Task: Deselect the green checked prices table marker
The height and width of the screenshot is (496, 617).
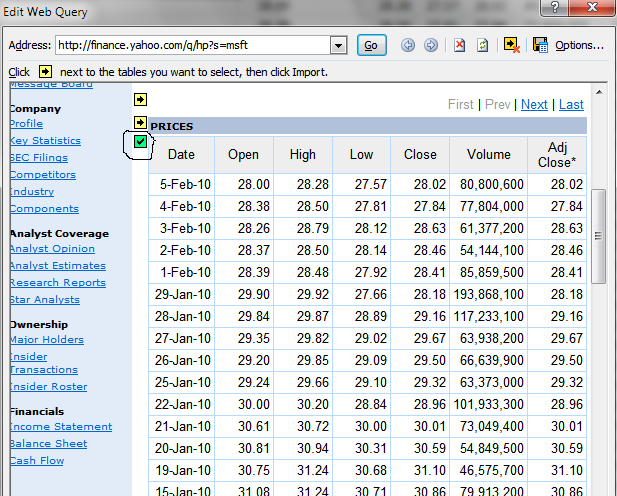Action: tap(140, 142)
